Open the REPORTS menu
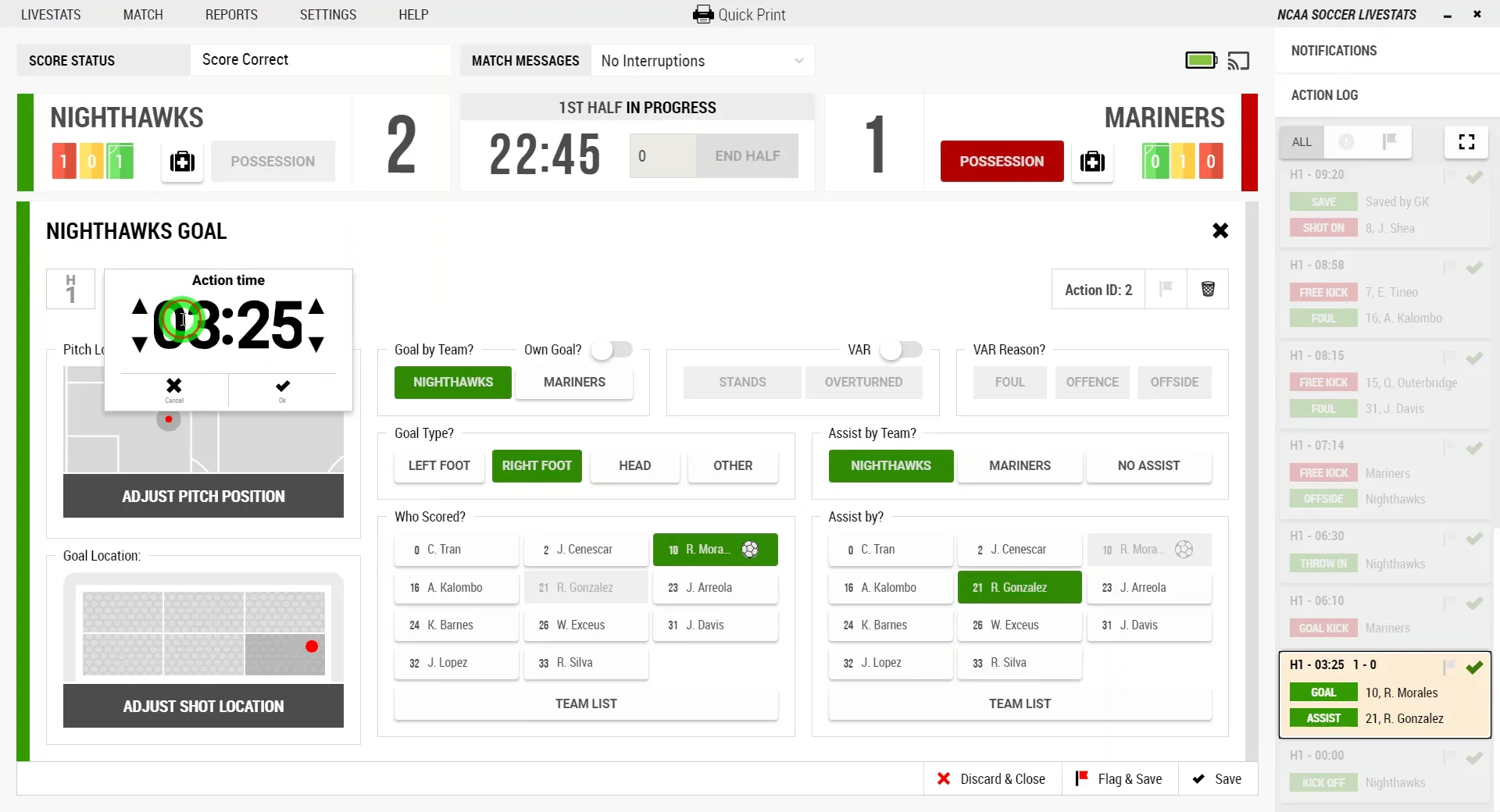Image resolution: width=1500 pixels, height=812 pixels. pos(230,14)
